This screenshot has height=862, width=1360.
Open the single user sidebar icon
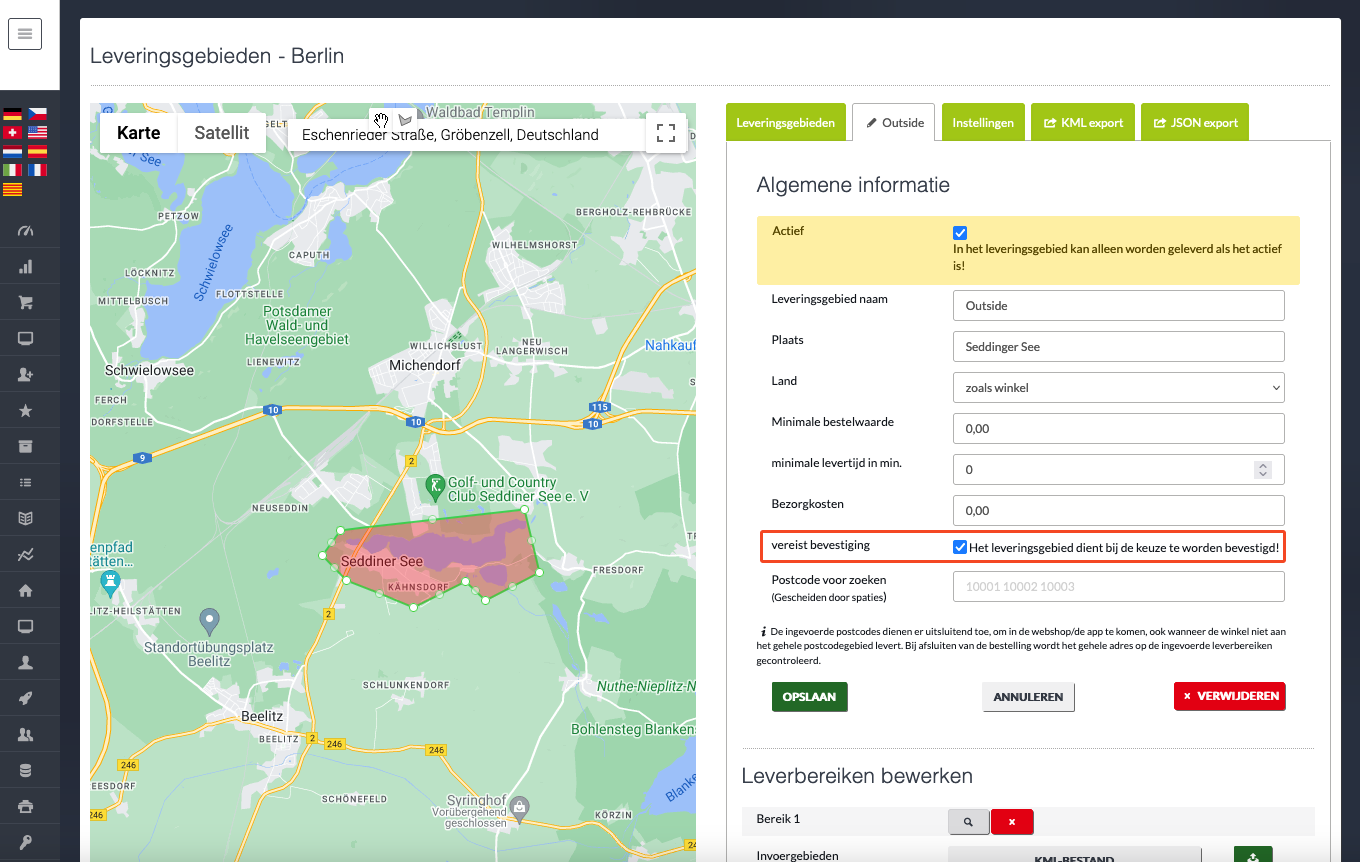pyautogui.click(x=26, y=663)
